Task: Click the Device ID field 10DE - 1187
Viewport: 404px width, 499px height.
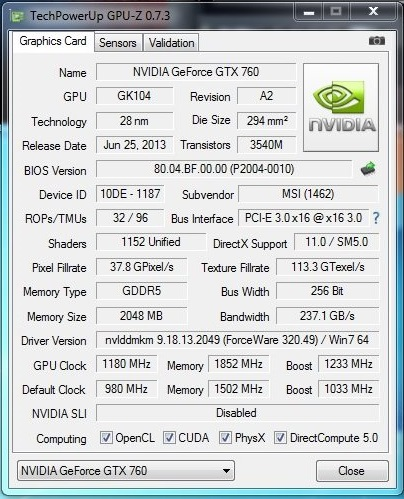Action: 130,194
